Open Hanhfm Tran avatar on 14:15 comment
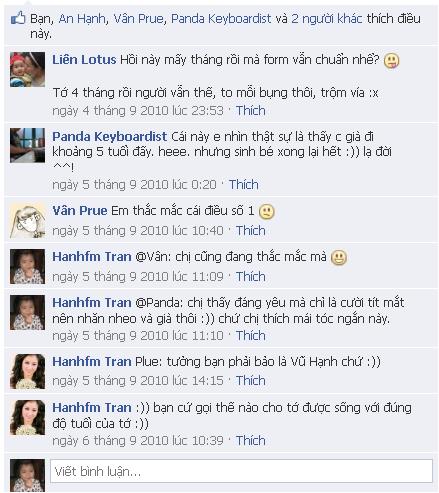Screen dimensions: 439x493 [x=27, y=371]
